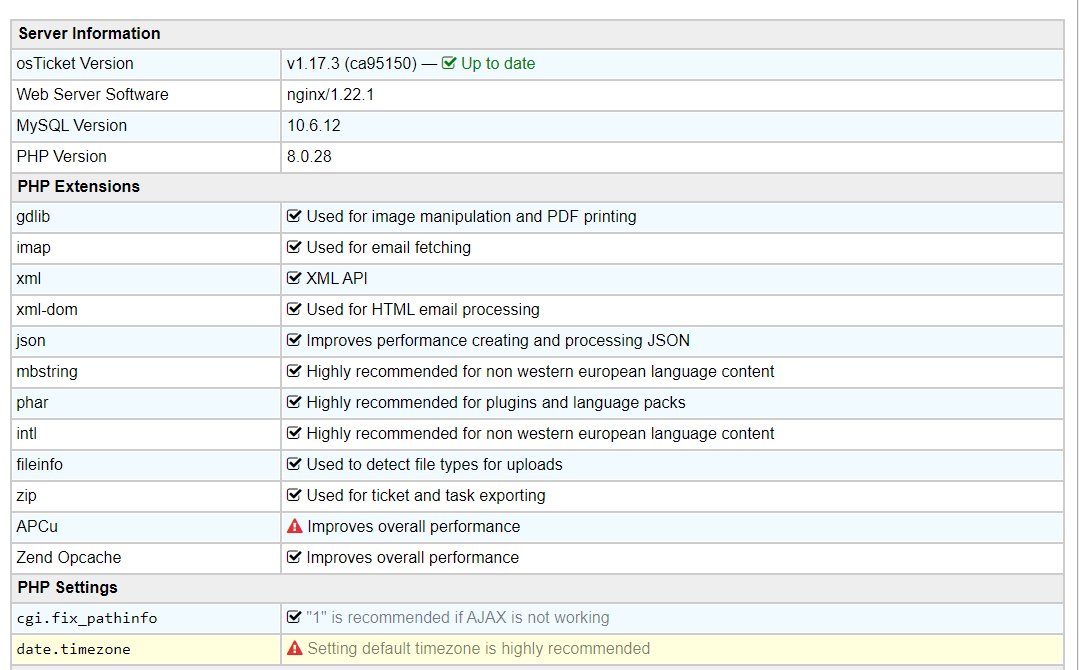Click the fileinfo extension name

(39, 464)
